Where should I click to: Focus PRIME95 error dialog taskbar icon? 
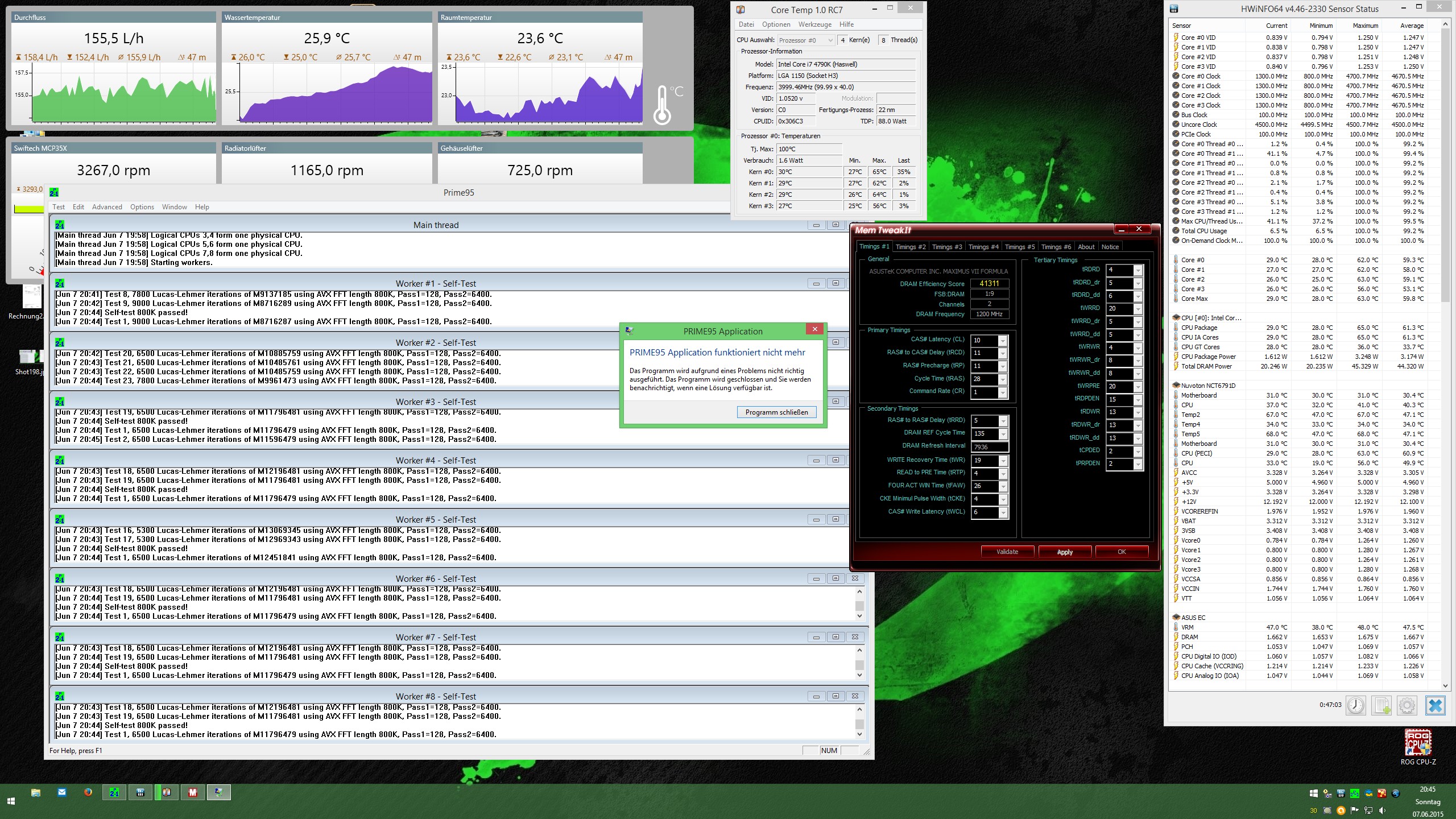point(219,792)
